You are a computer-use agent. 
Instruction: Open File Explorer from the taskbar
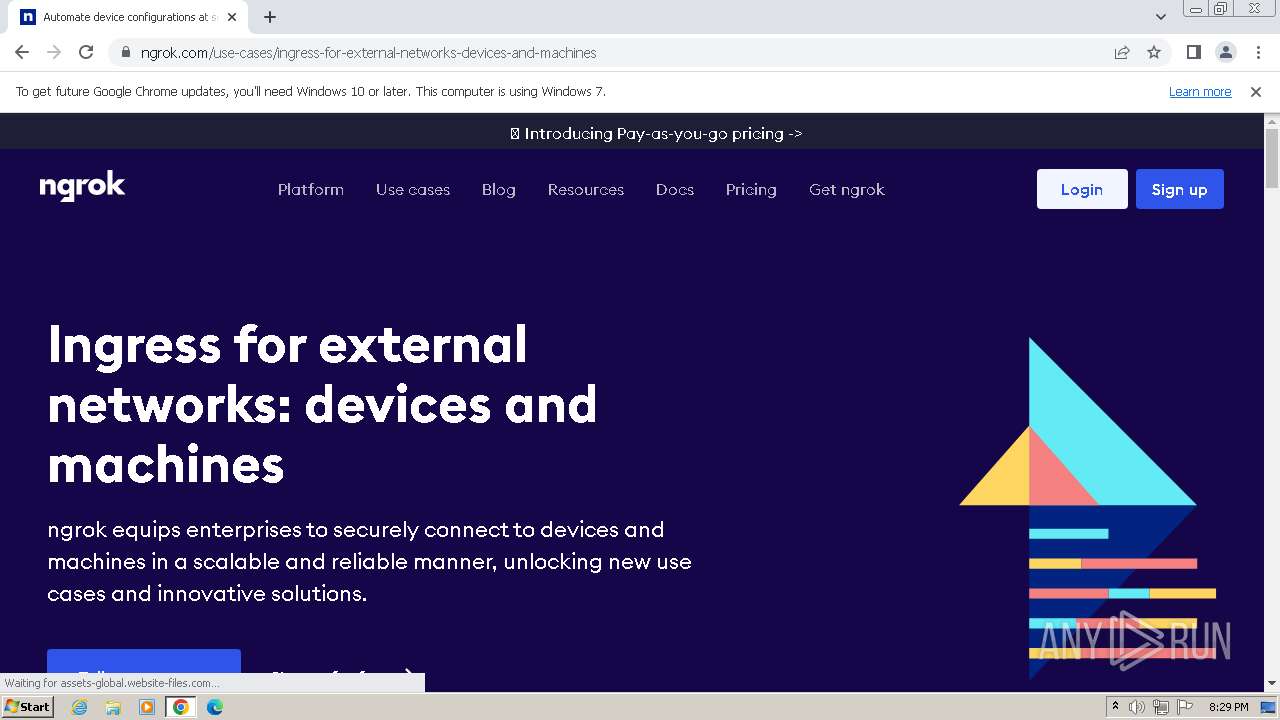click(113, 707)
